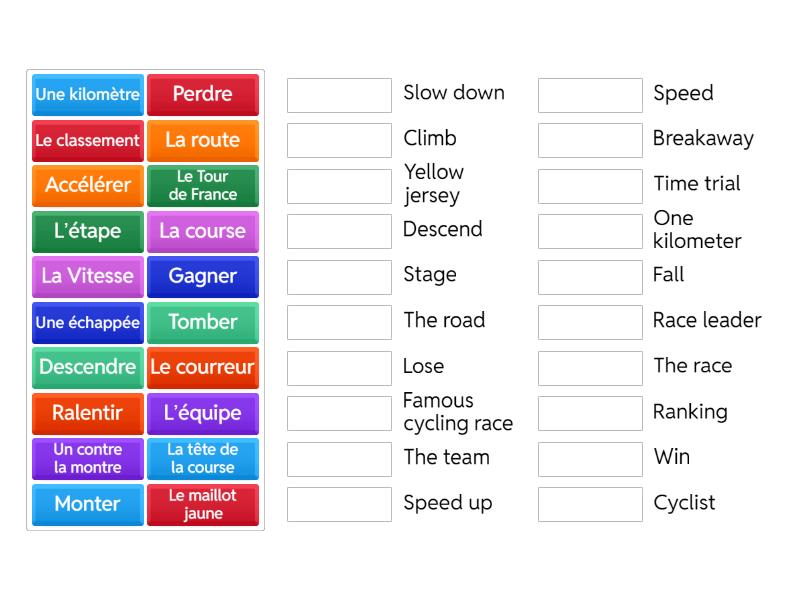Select the 'Ralentir' tile
Viewport: 800px width, 600px height.
[87, 414]
